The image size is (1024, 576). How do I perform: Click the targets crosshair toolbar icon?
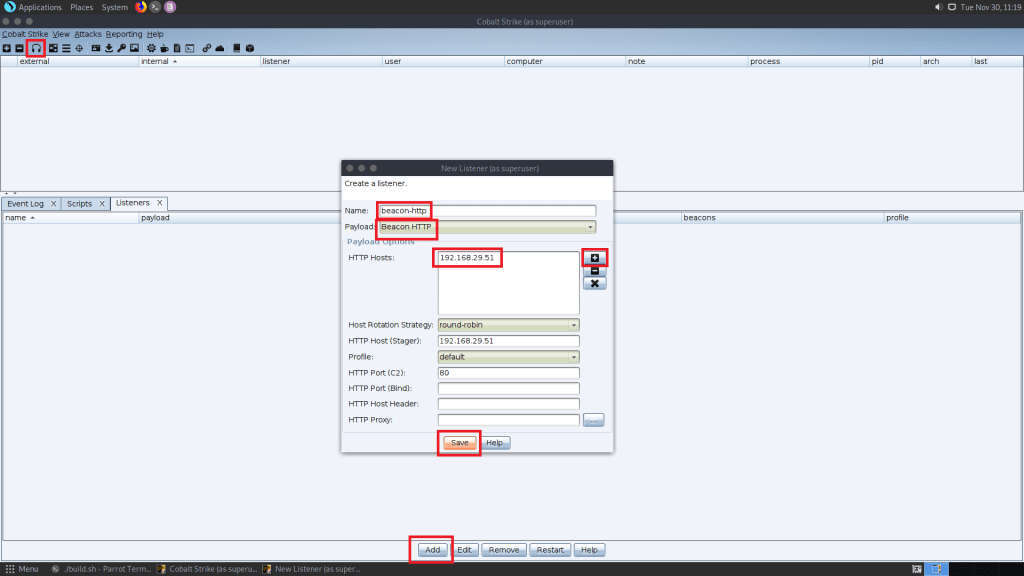[79, 48]
